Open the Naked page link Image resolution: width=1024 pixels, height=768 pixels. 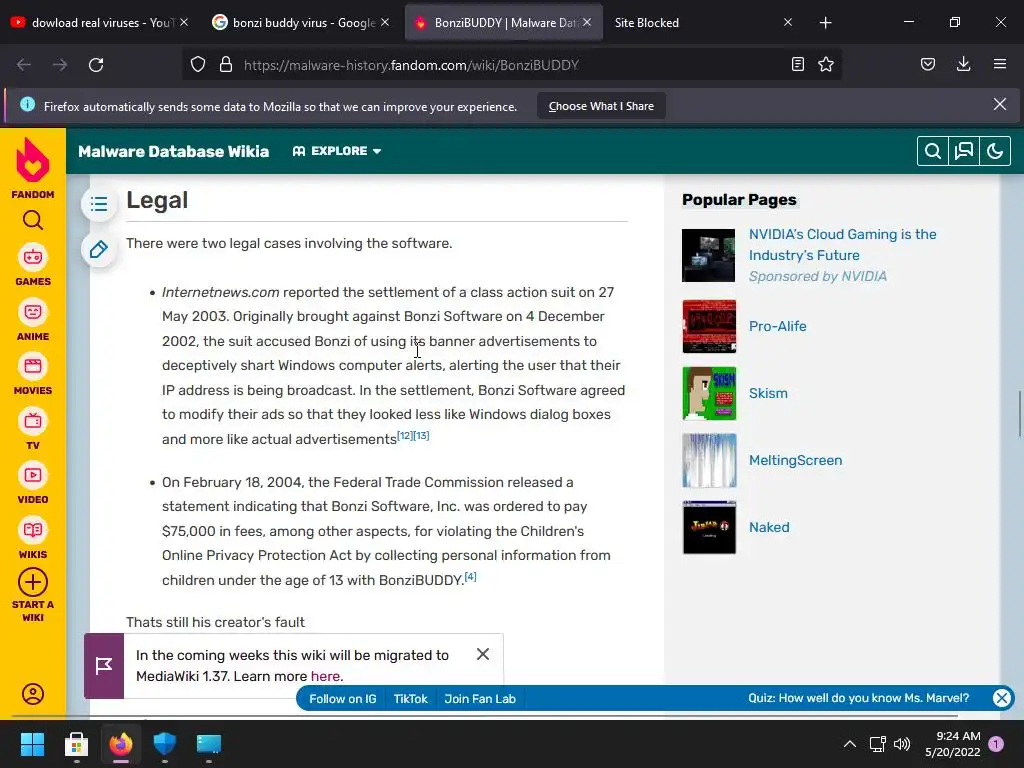pos(769,528)
